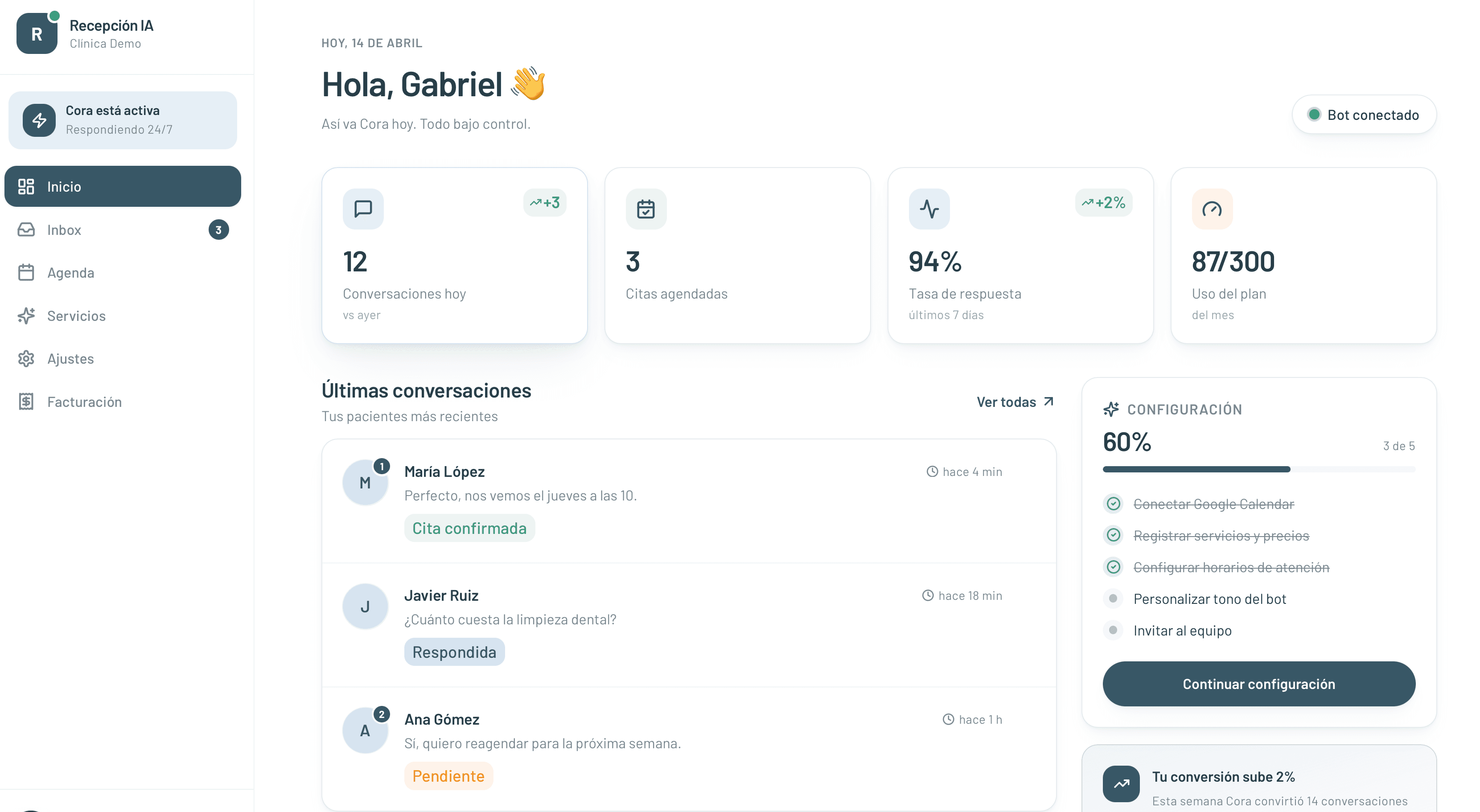Click the Personalizar tono del bot step
Viewport: 1480px width, 812px height.
coord(1209,599)
